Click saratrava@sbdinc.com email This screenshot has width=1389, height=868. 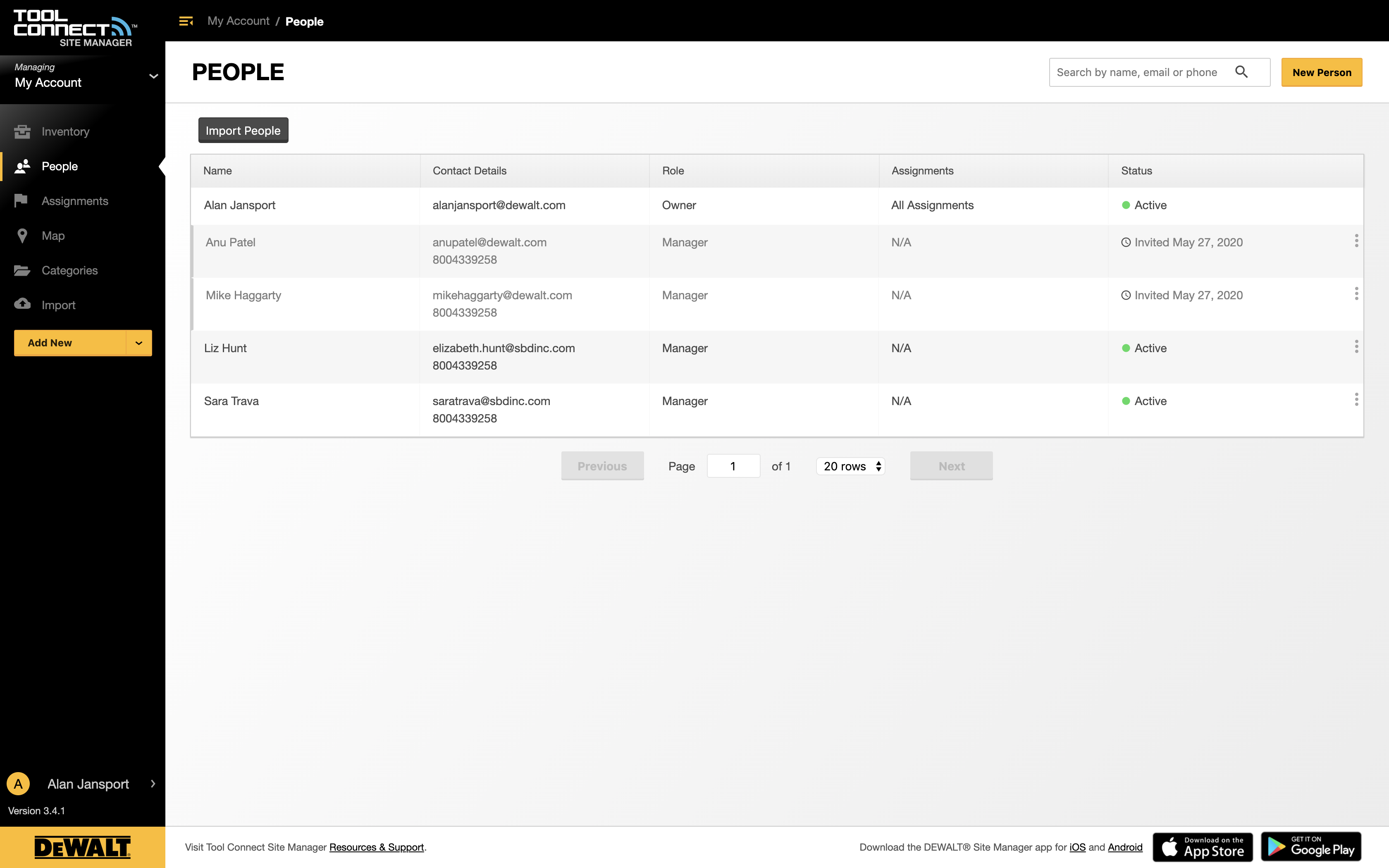click(491, 401)
